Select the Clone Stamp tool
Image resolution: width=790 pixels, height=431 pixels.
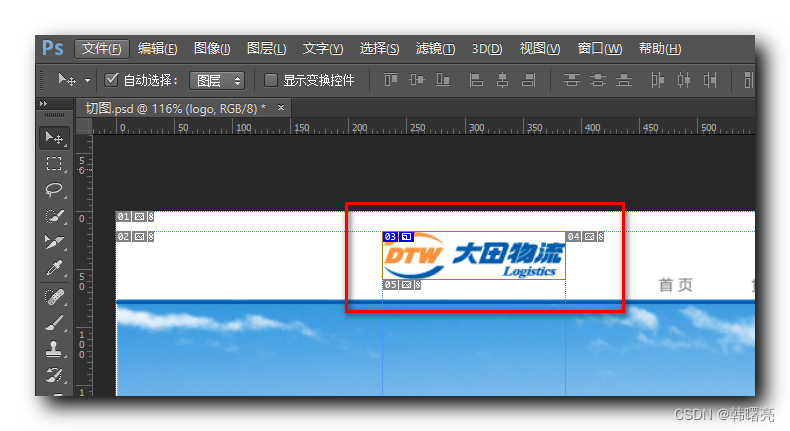click(x=54, y=349)
